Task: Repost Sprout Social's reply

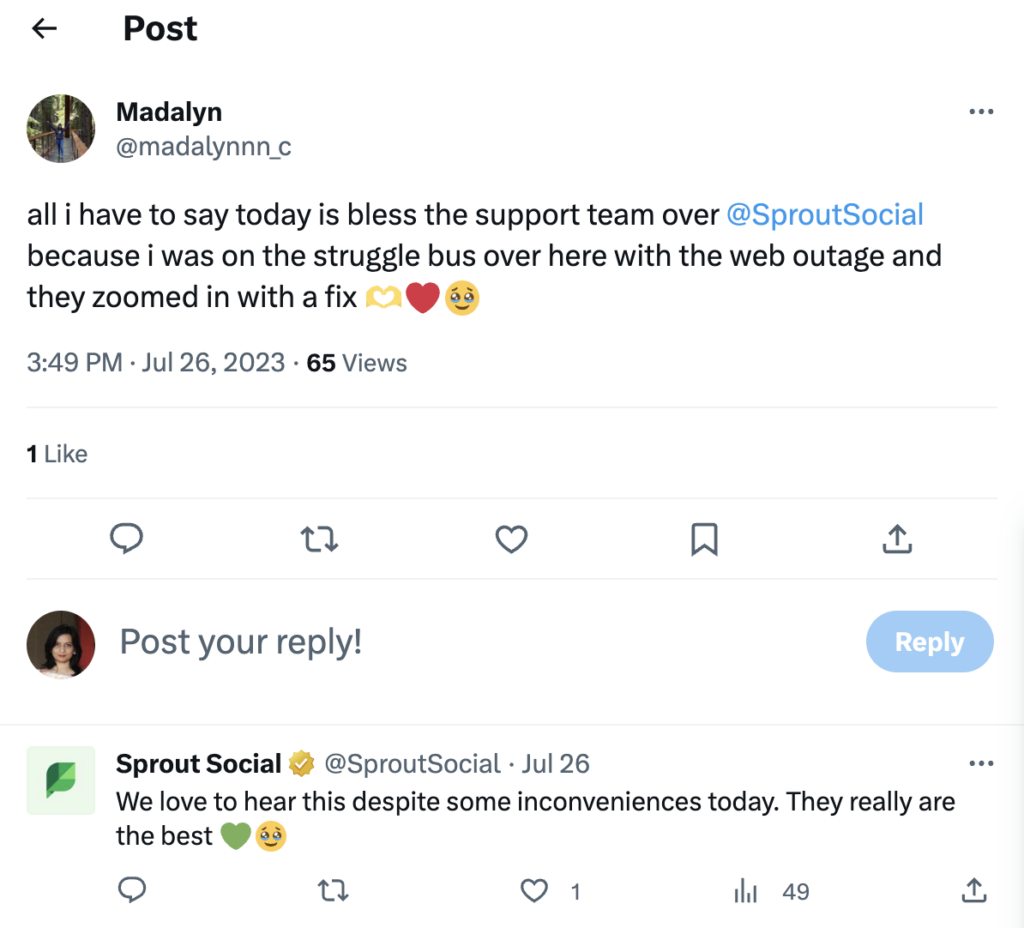Action: 332,890
